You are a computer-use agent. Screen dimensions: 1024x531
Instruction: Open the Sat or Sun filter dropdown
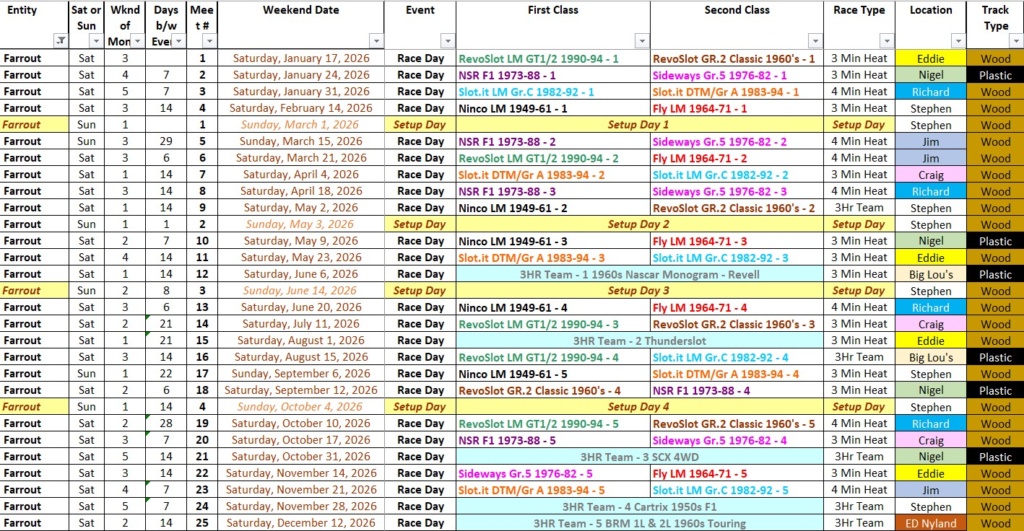point(96,41)
